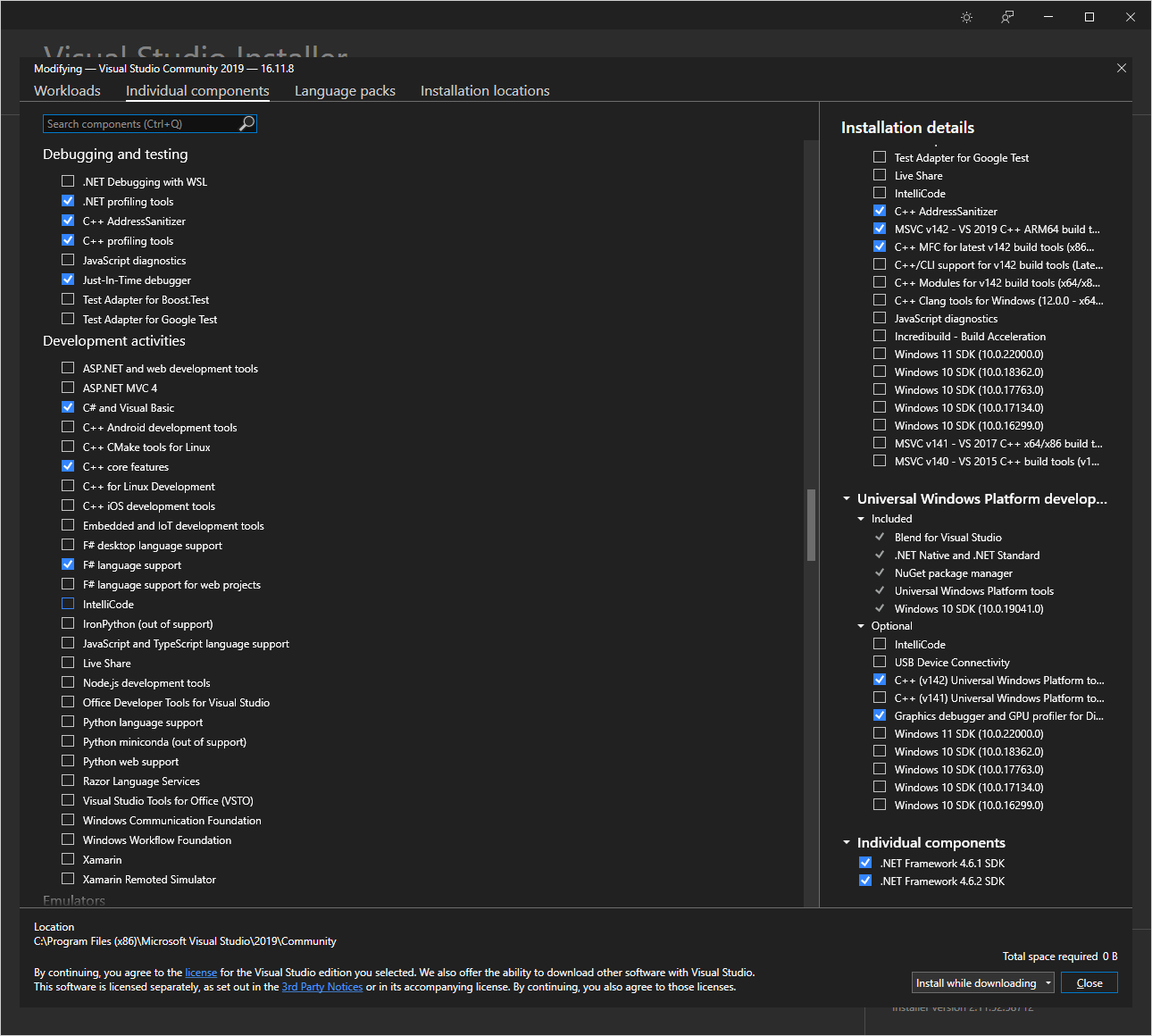Collapse Universal Windows Platform development section

[847, 499]
